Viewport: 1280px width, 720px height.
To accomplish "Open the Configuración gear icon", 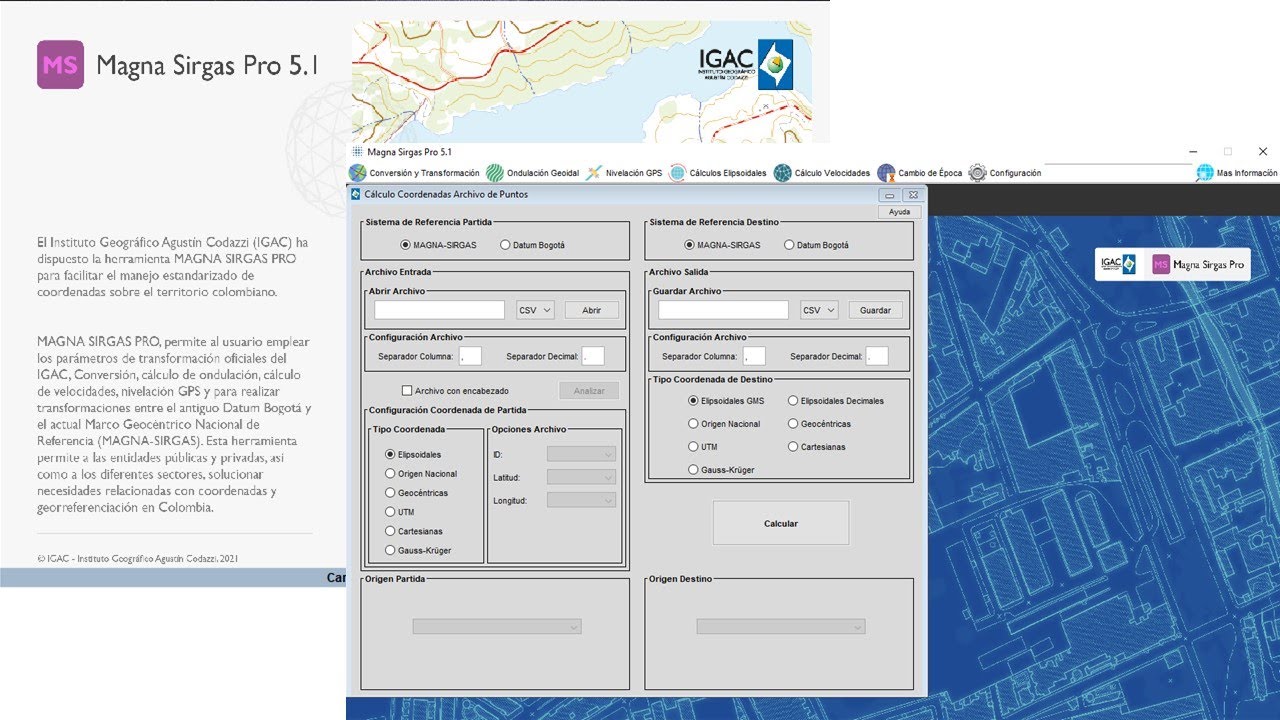I will [977, 173].
